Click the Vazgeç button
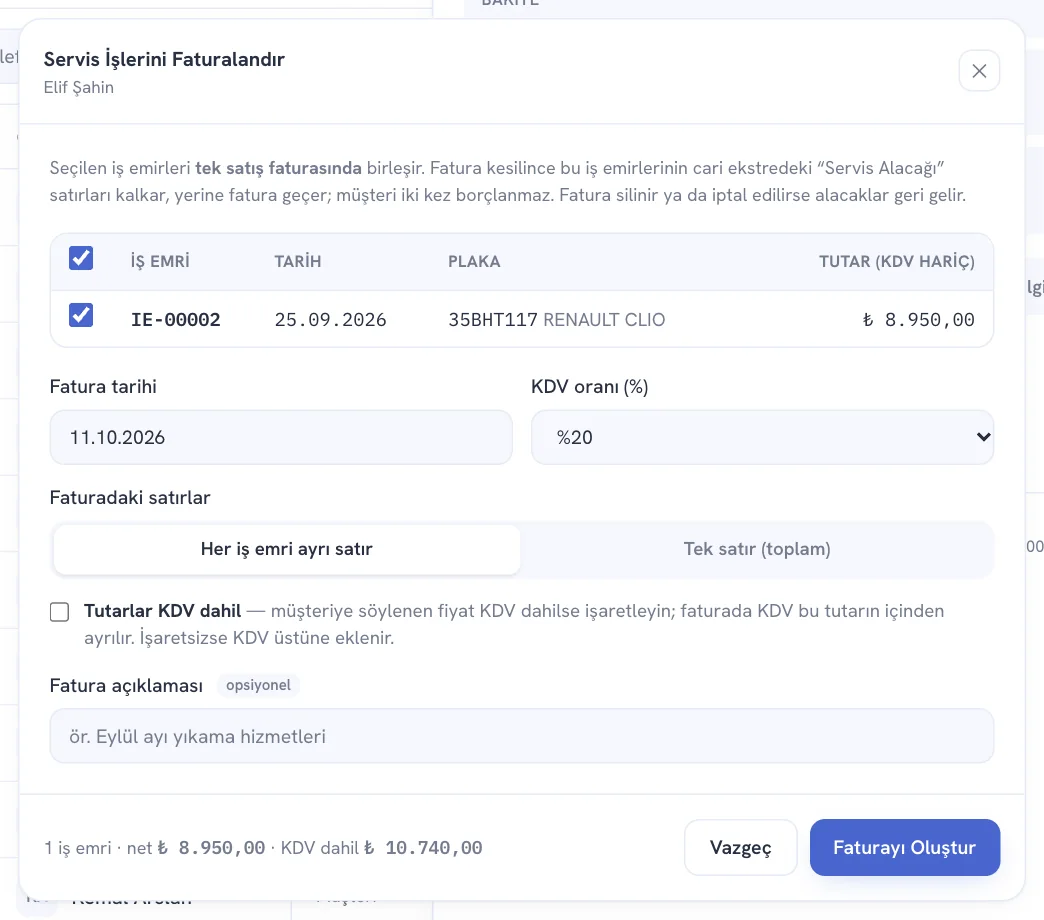Image resolution: width=1044 pixels, height=920 pixels. [x=740, y=847]
